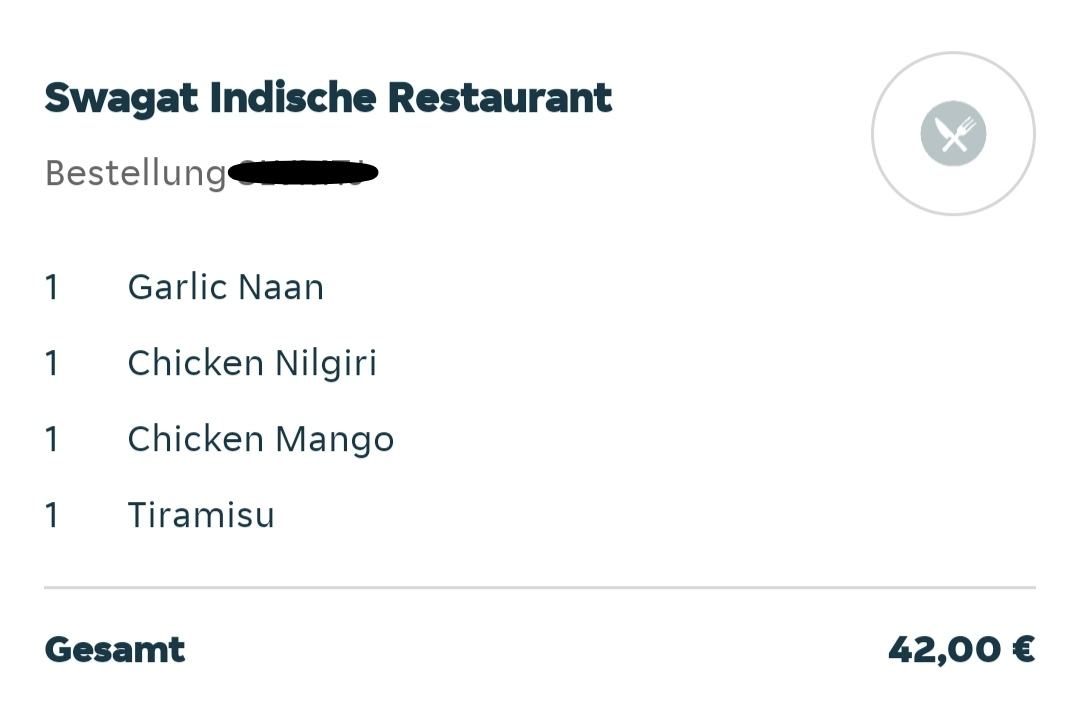Click the Gesamt total label

[x=115, y=649]
